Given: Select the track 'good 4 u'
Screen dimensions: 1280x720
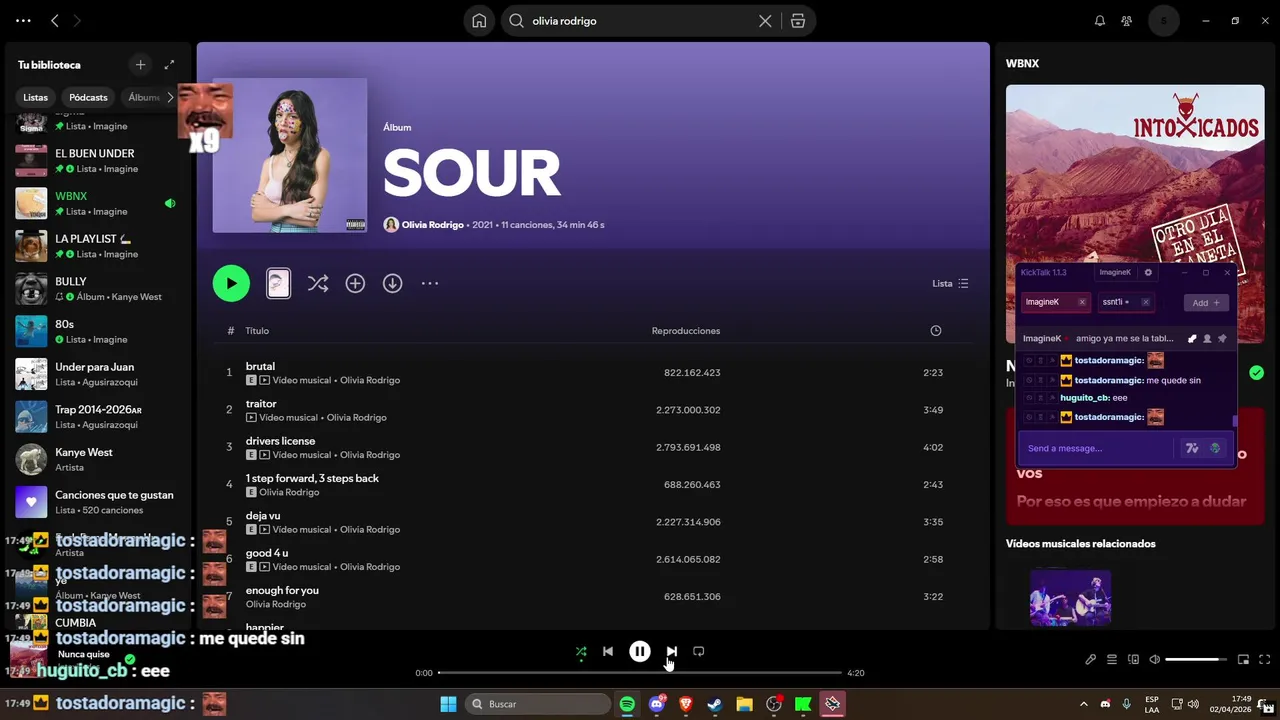Looking at the screenshot, I should (x=267, y=553).
